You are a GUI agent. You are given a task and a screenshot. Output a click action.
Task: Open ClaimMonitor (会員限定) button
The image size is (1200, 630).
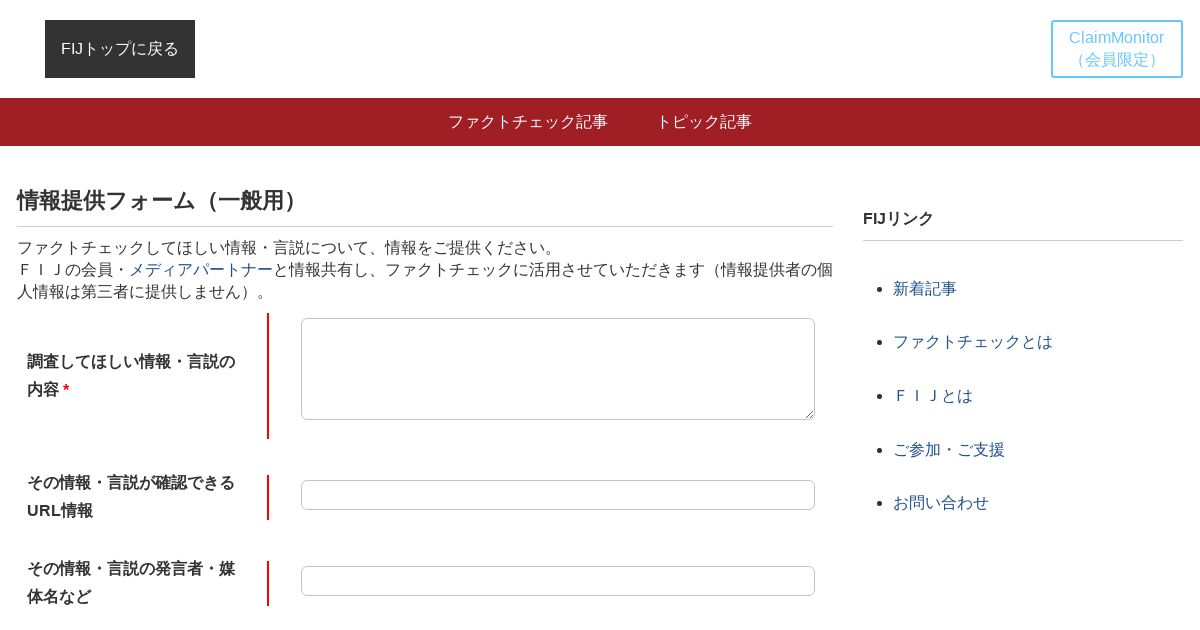click(1116, 49)
